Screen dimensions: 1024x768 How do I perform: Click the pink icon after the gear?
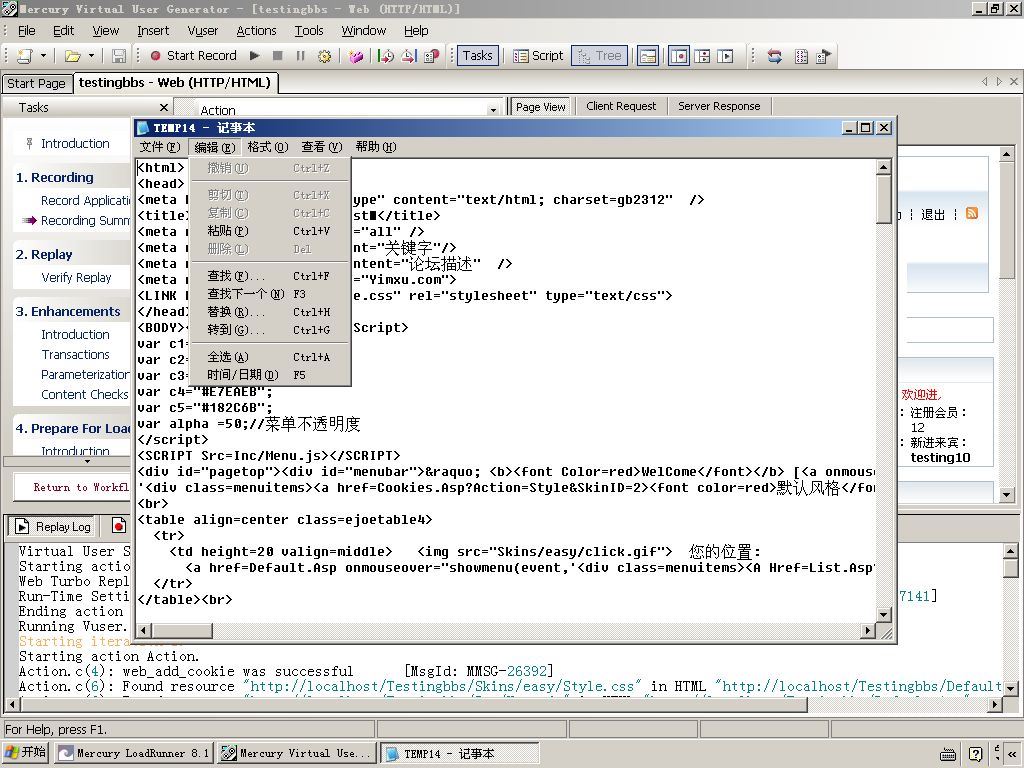click(x=356, y=56)
